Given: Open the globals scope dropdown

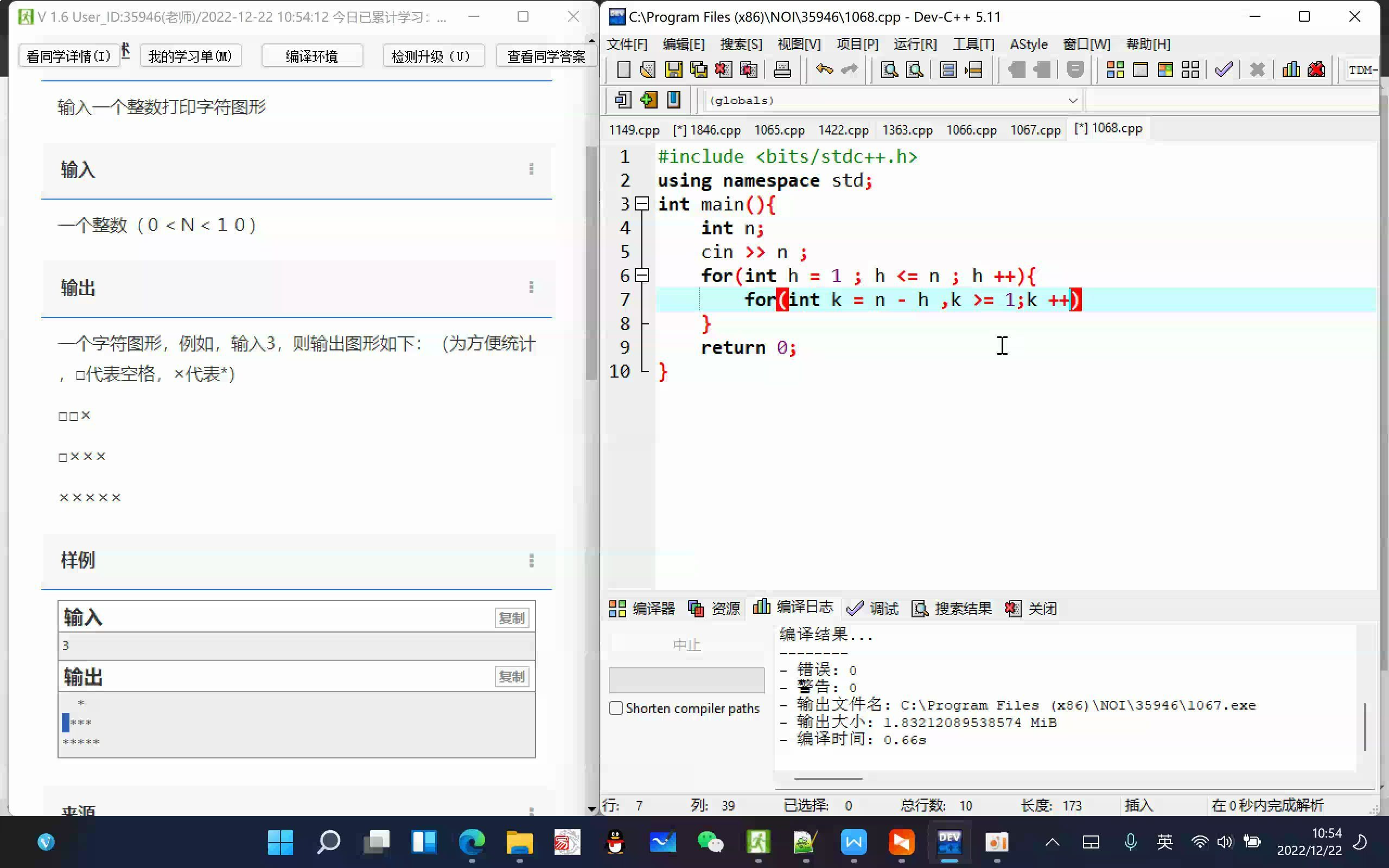Looking at the screenshot, I should point(1072,100).
